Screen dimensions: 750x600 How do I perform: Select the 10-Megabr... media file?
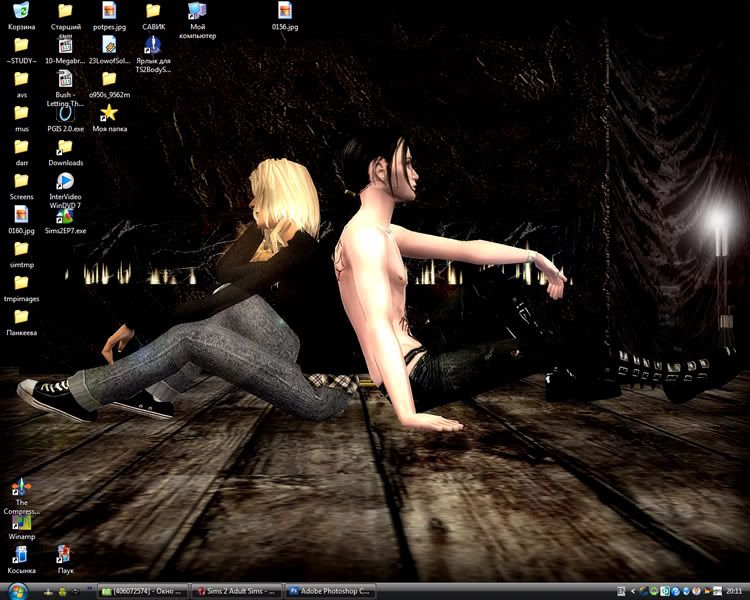(65, 51)
